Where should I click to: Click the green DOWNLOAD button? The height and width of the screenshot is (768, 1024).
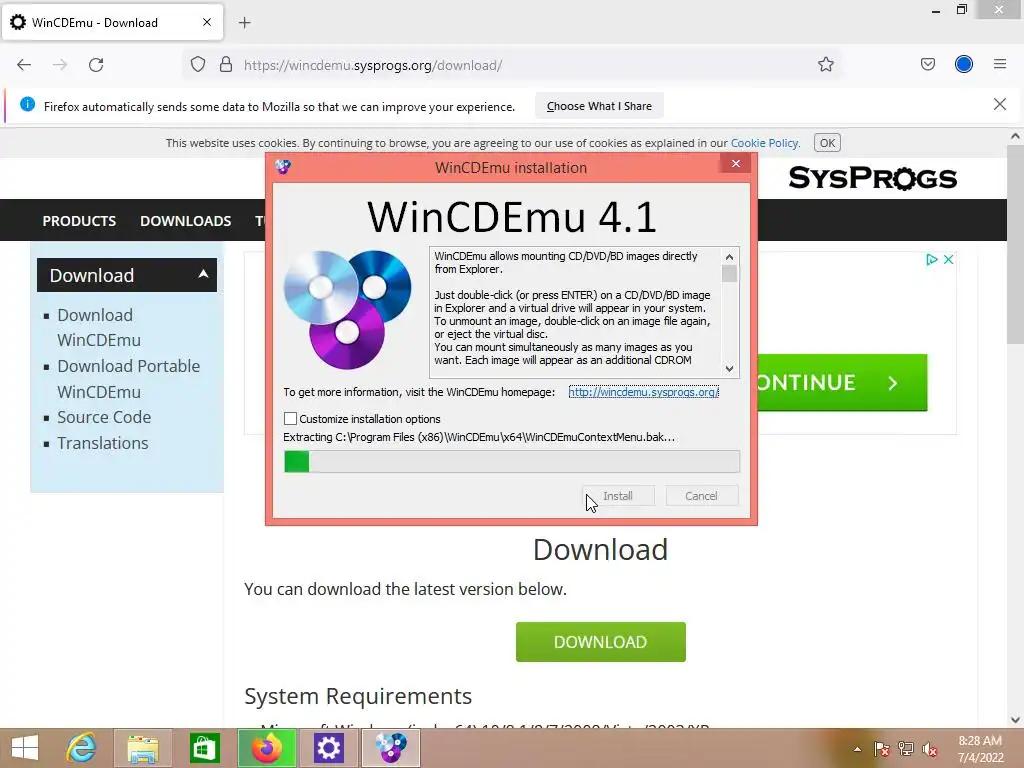[x=601, y=642]
